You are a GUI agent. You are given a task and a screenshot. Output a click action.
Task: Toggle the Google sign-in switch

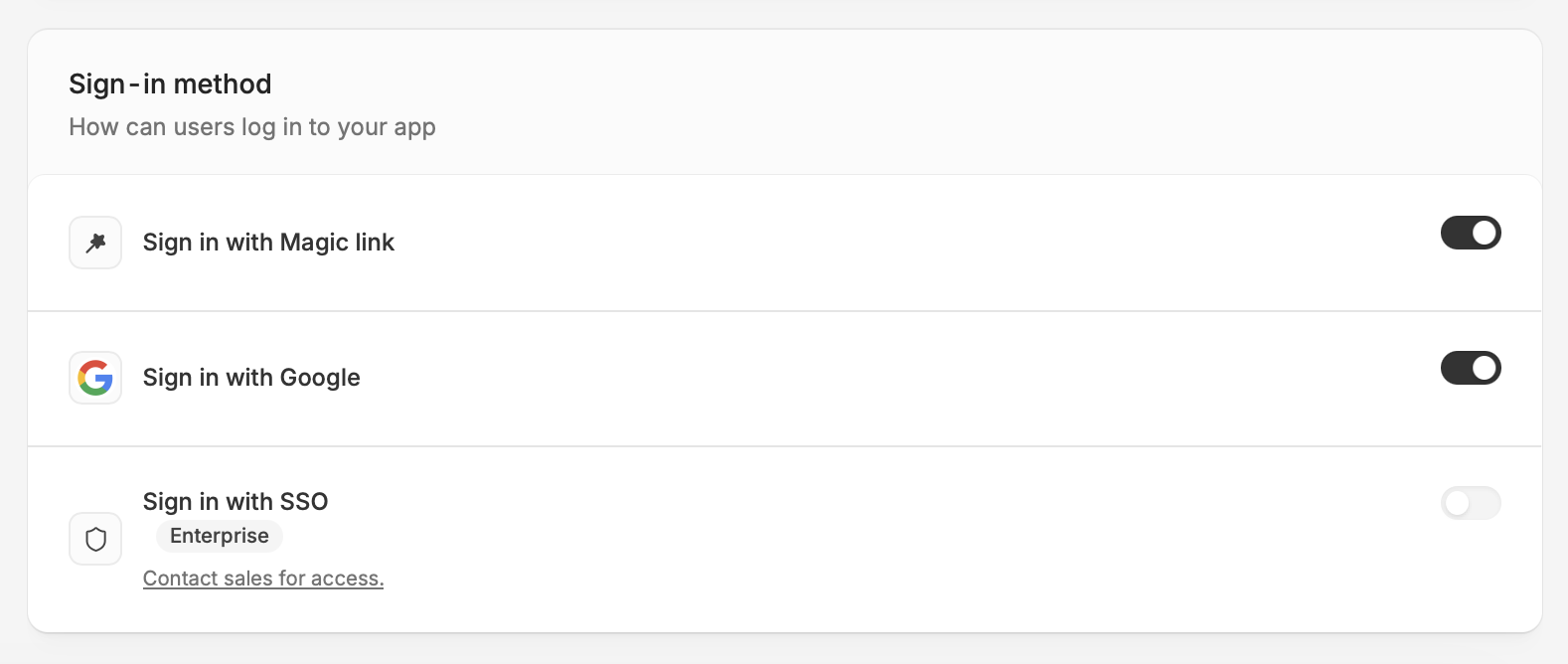click(x=1471, y=368)
